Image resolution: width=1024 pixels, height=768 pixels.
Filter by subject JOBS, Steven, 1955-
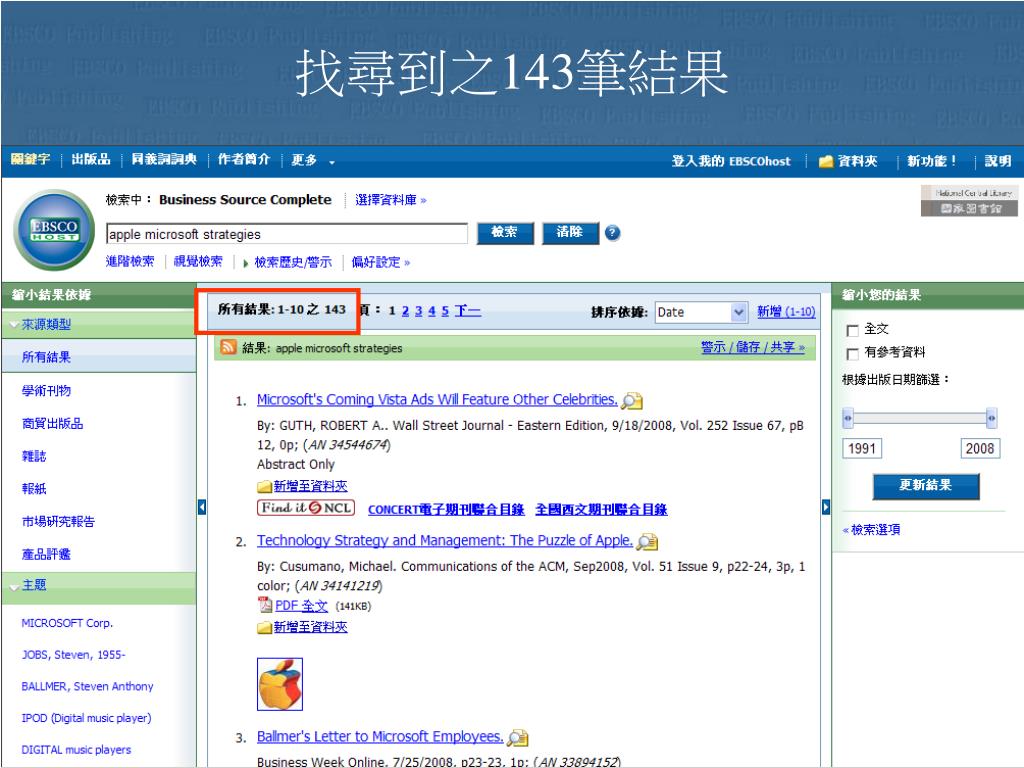tap(73, 654)
